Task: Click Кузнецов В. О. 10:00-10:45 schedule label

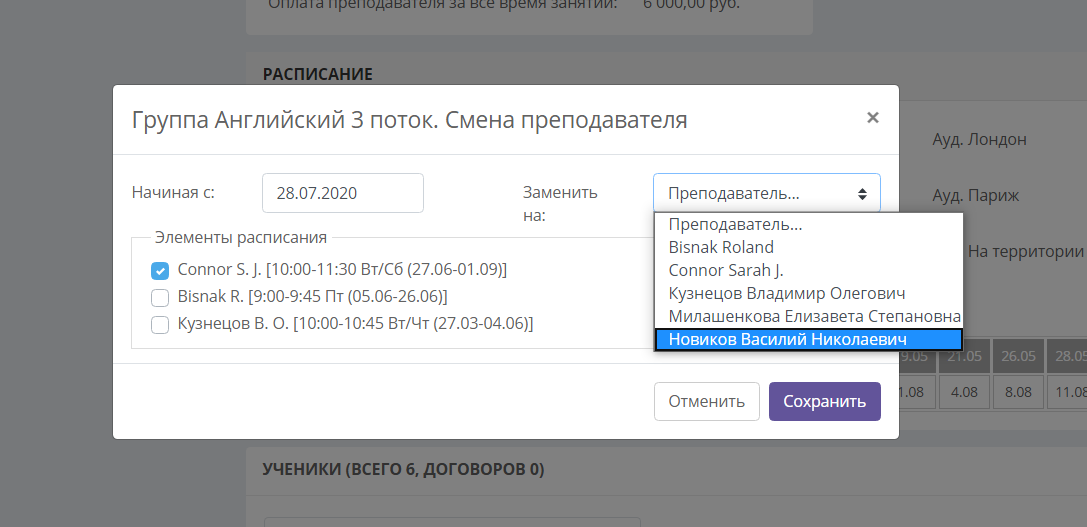Action: tap(356, 323)
